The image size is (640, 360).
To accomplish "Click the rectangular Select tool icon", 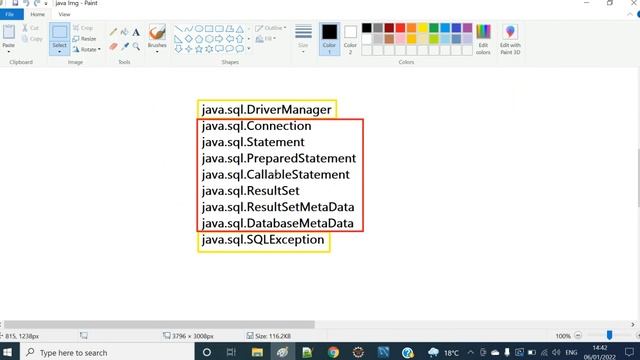I will click(x=60, y=32).
